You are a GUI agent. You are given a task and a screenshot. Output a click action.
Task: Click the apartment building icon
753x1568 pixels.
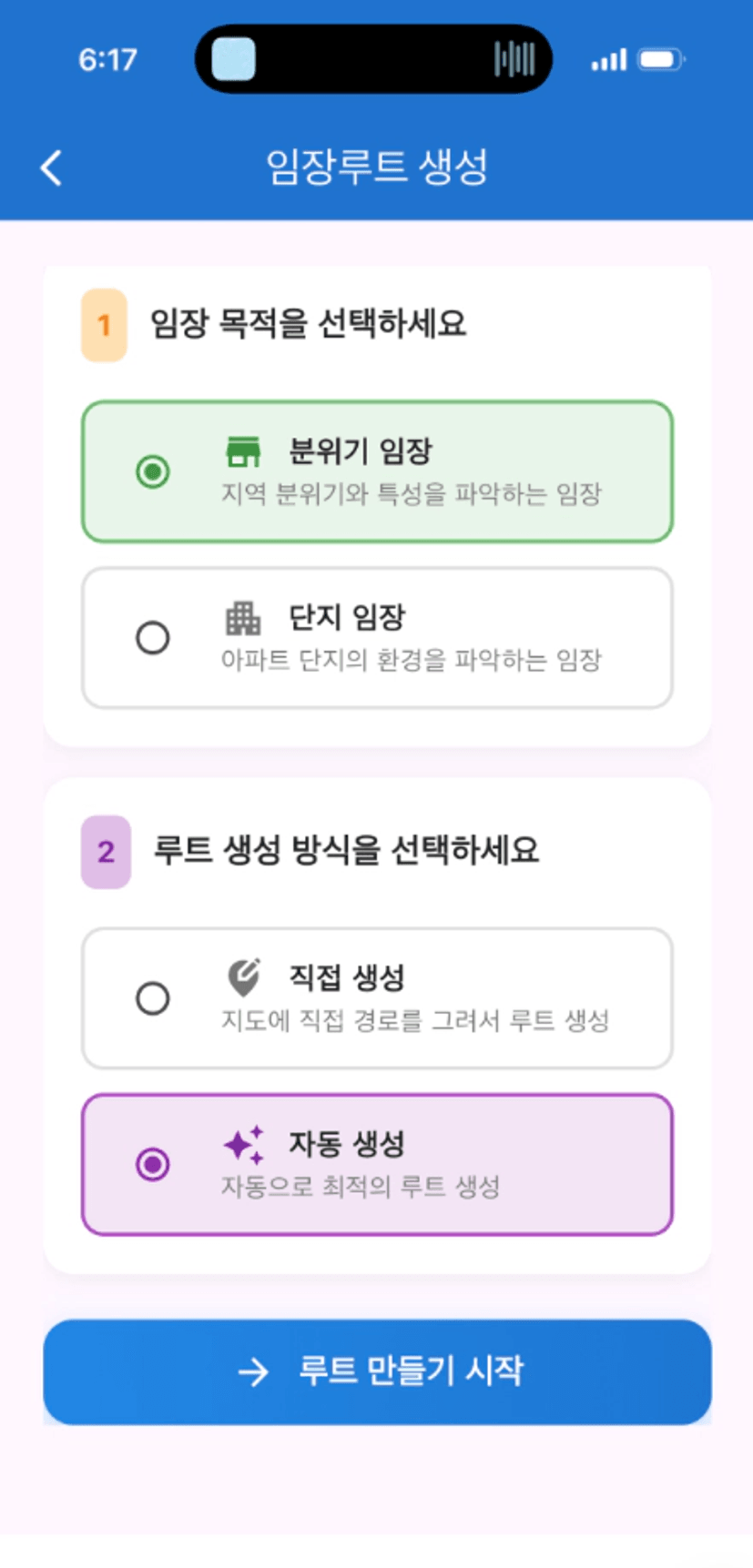click(x=242, y=618)
